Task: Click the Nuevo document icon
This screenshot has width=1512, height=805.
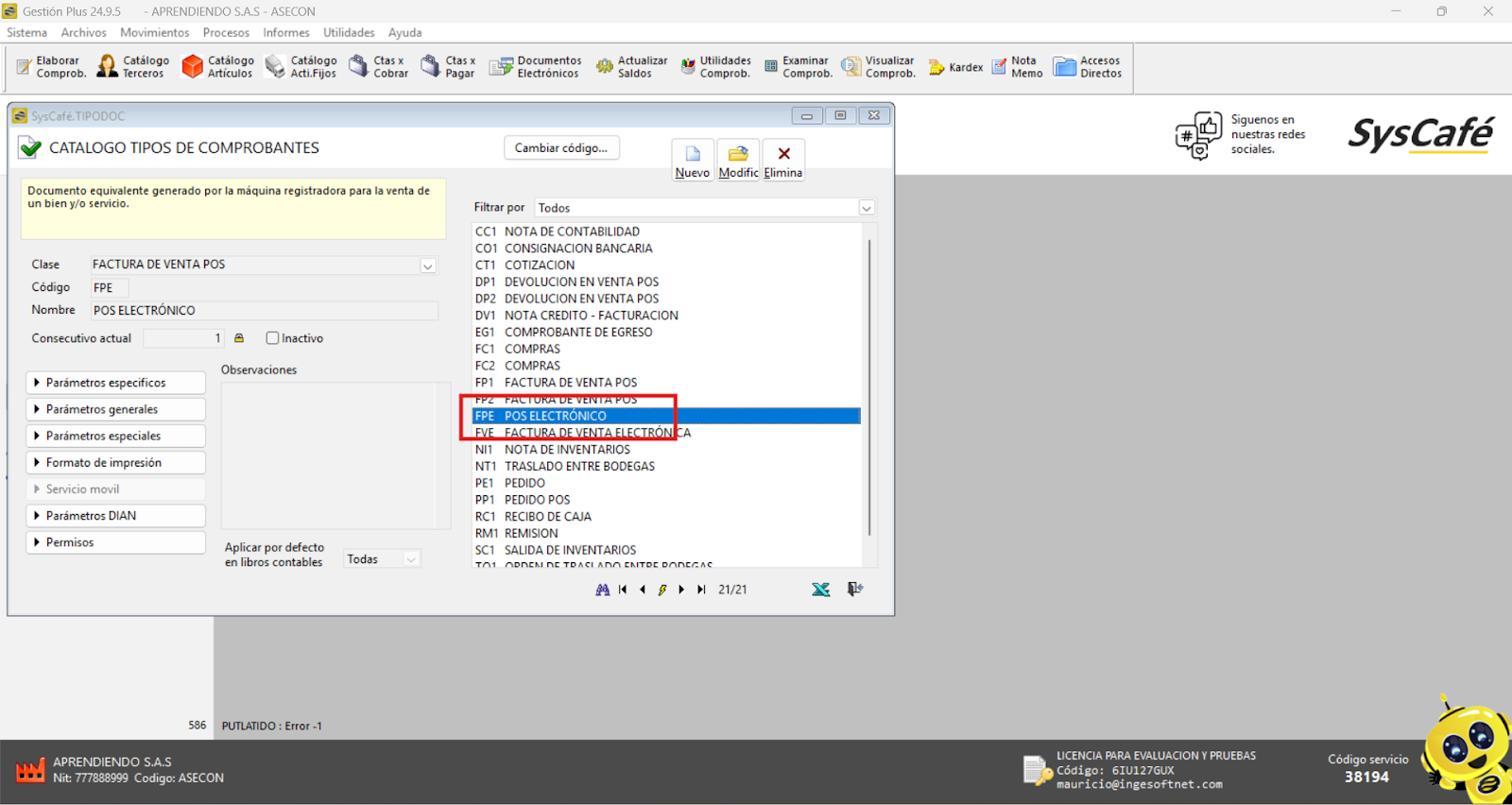Action: (x=693, y=155)
